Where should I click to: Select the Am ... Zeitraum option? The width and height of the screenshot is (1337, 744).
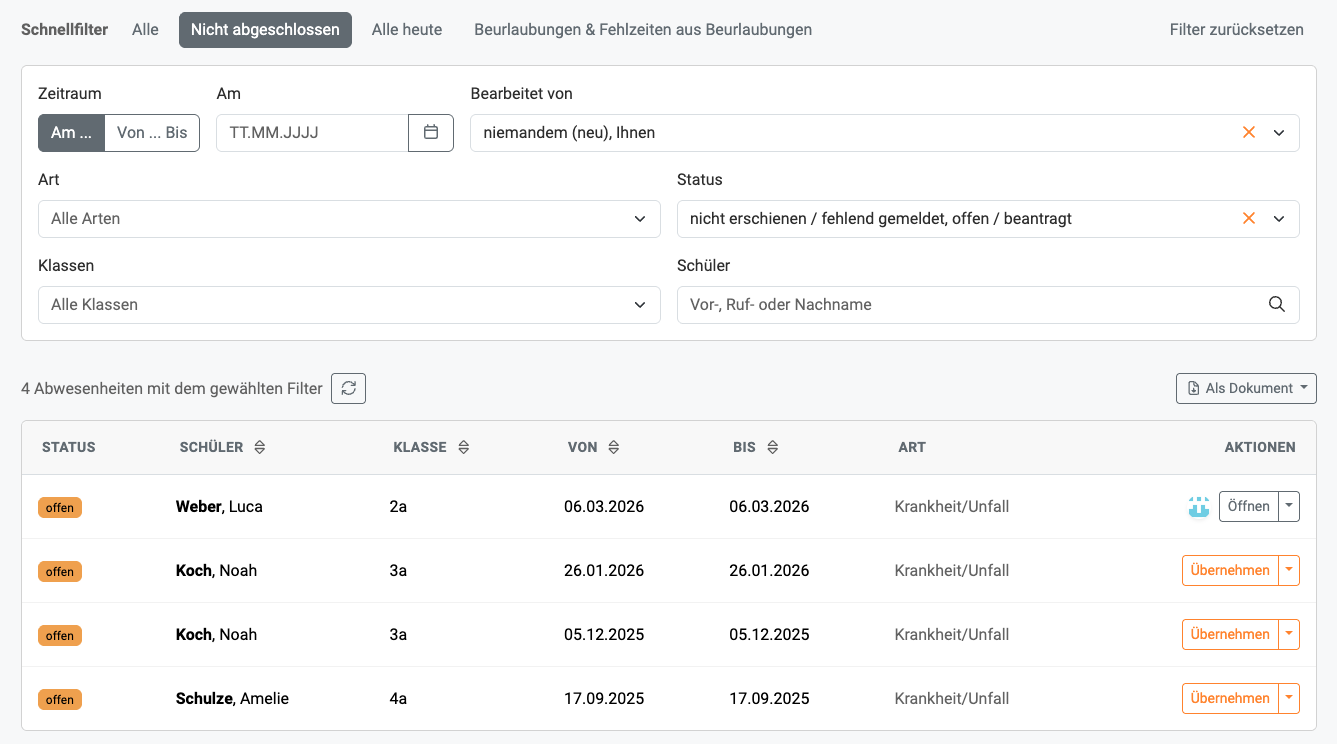point(71,132)
